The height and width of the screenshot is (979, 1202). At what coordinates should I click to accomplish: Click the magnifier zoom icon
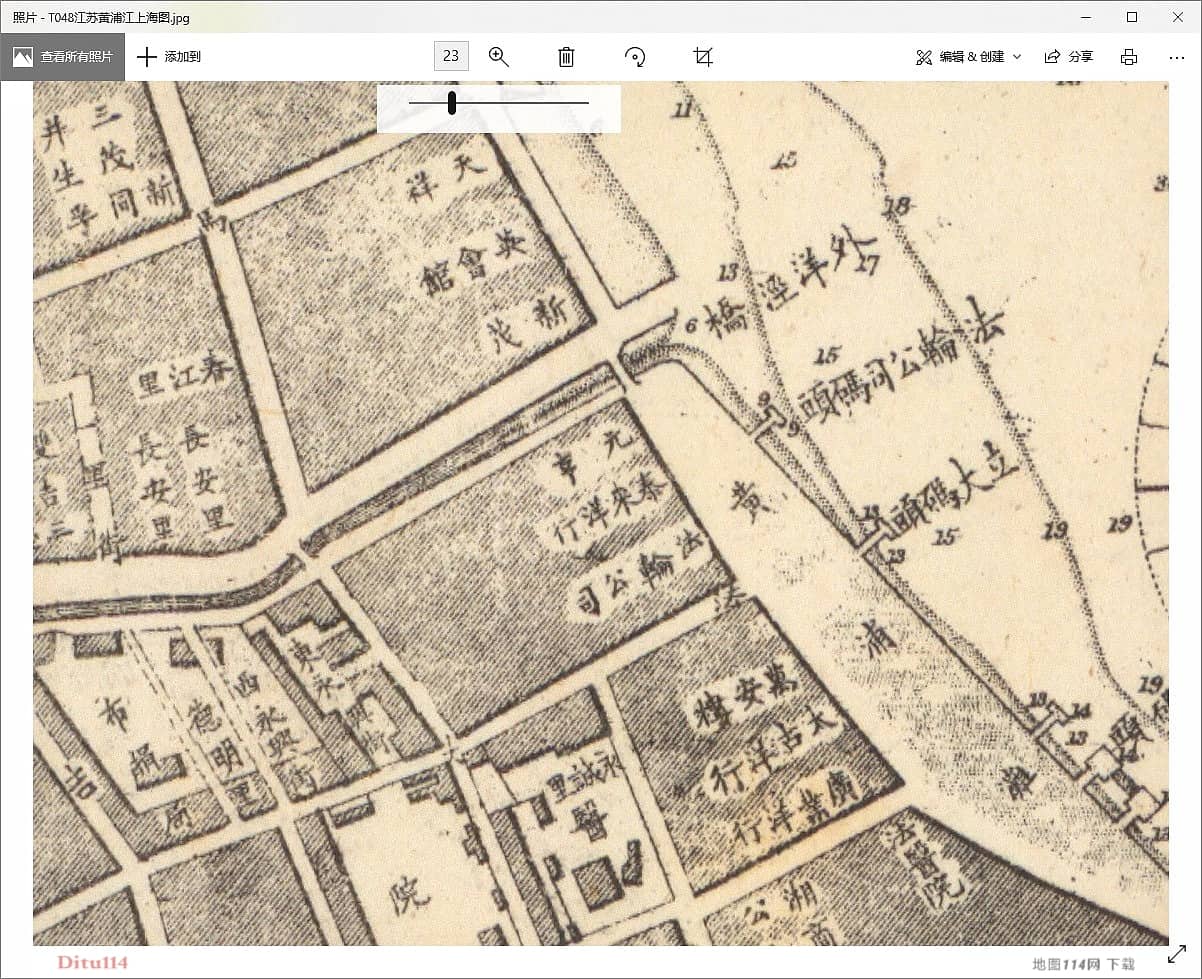point(499,57)
